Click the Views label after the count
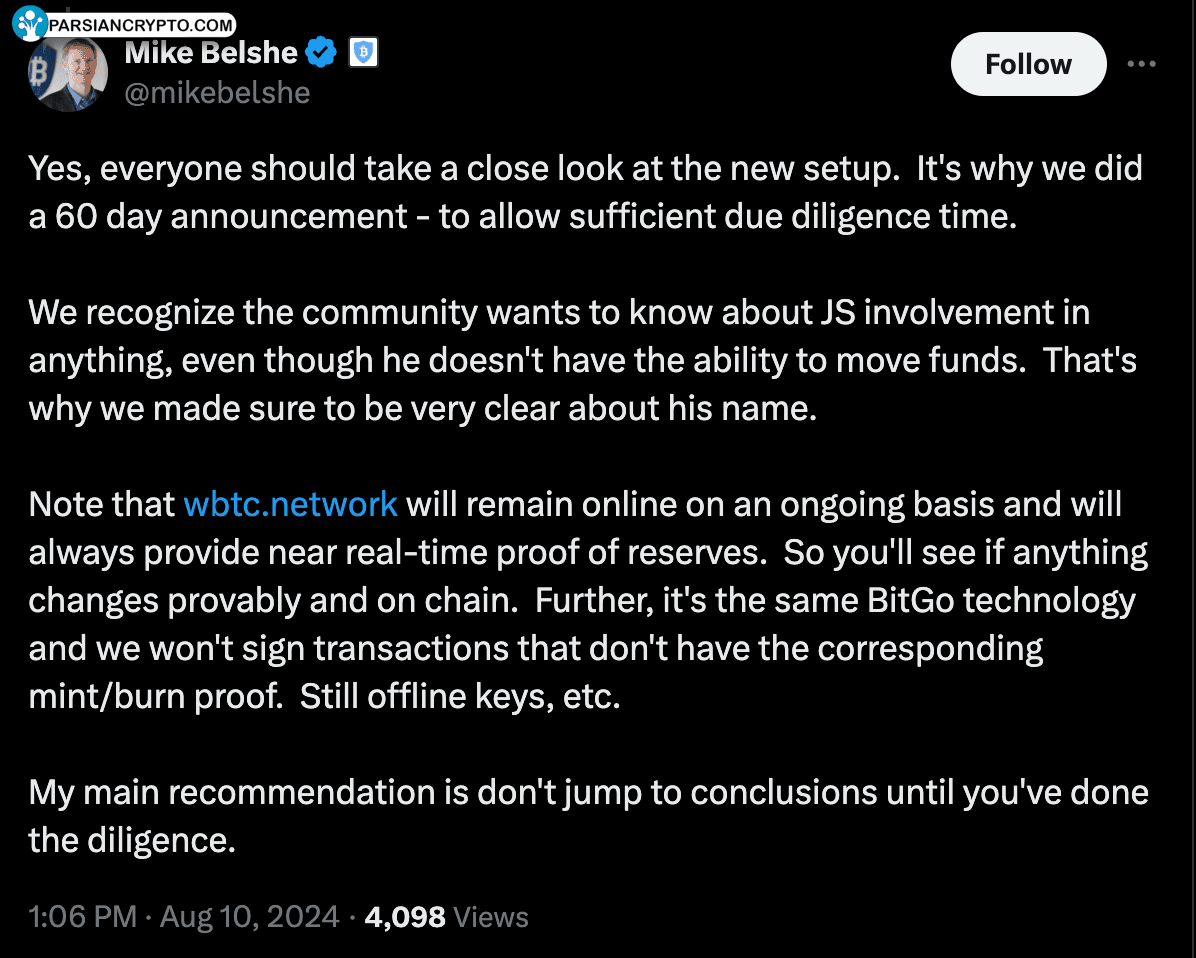 (491, 917)
